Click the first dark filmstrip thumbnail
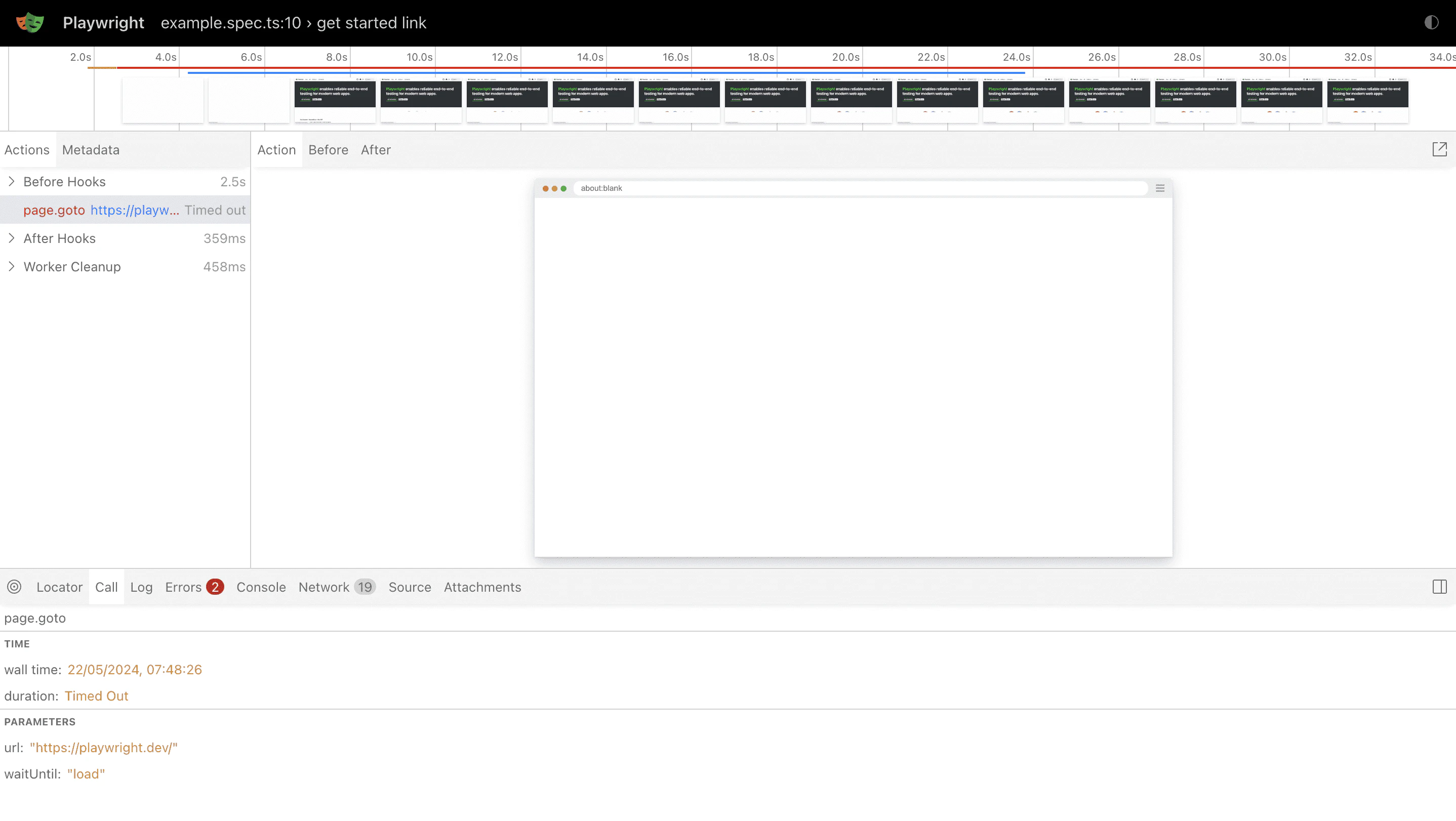Viewport: 1456px width, 821px height. coord(335,100)
